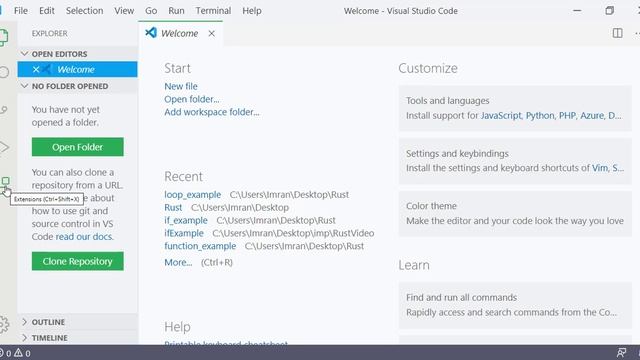Select the Welcome editor tab
Image resolution: width=640 pixels, height=360 pixels.
[180, 33]
